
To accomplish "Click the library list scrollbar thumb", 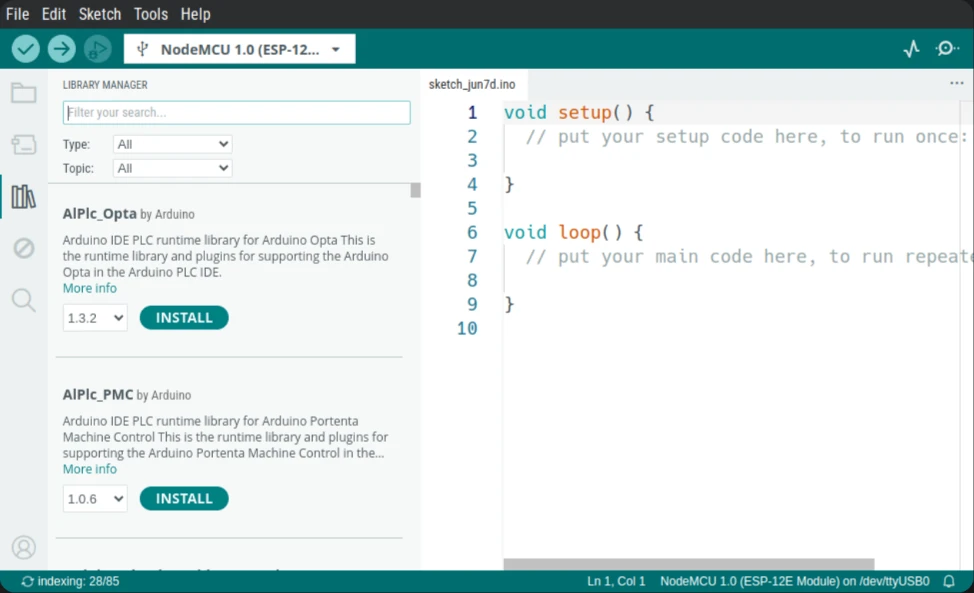I will coord(416,190).
